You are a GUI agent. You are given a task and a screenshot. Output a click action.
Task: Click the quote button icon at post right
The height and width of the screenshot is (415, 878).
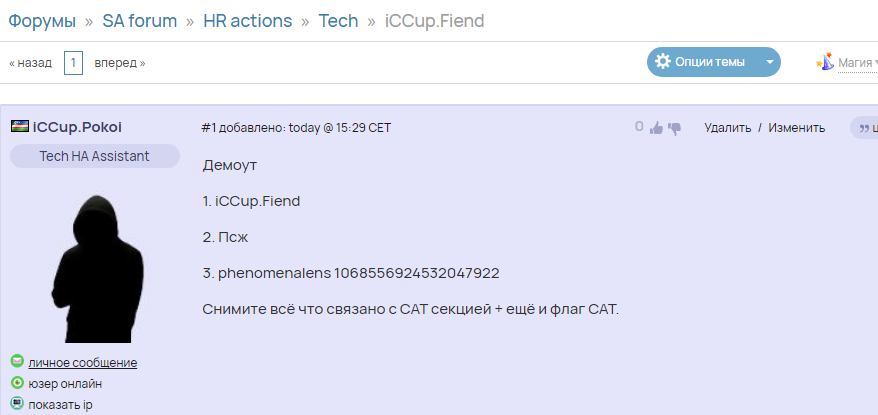865,128
